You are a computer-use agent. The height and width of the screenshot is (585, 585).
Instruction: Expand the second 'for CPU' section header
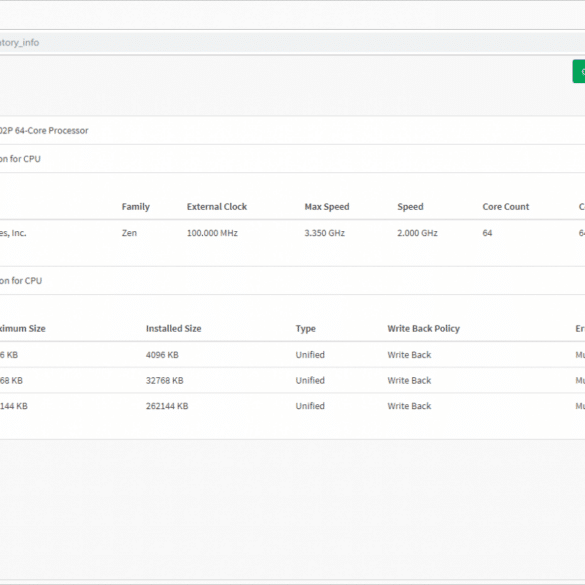point(292,281)
